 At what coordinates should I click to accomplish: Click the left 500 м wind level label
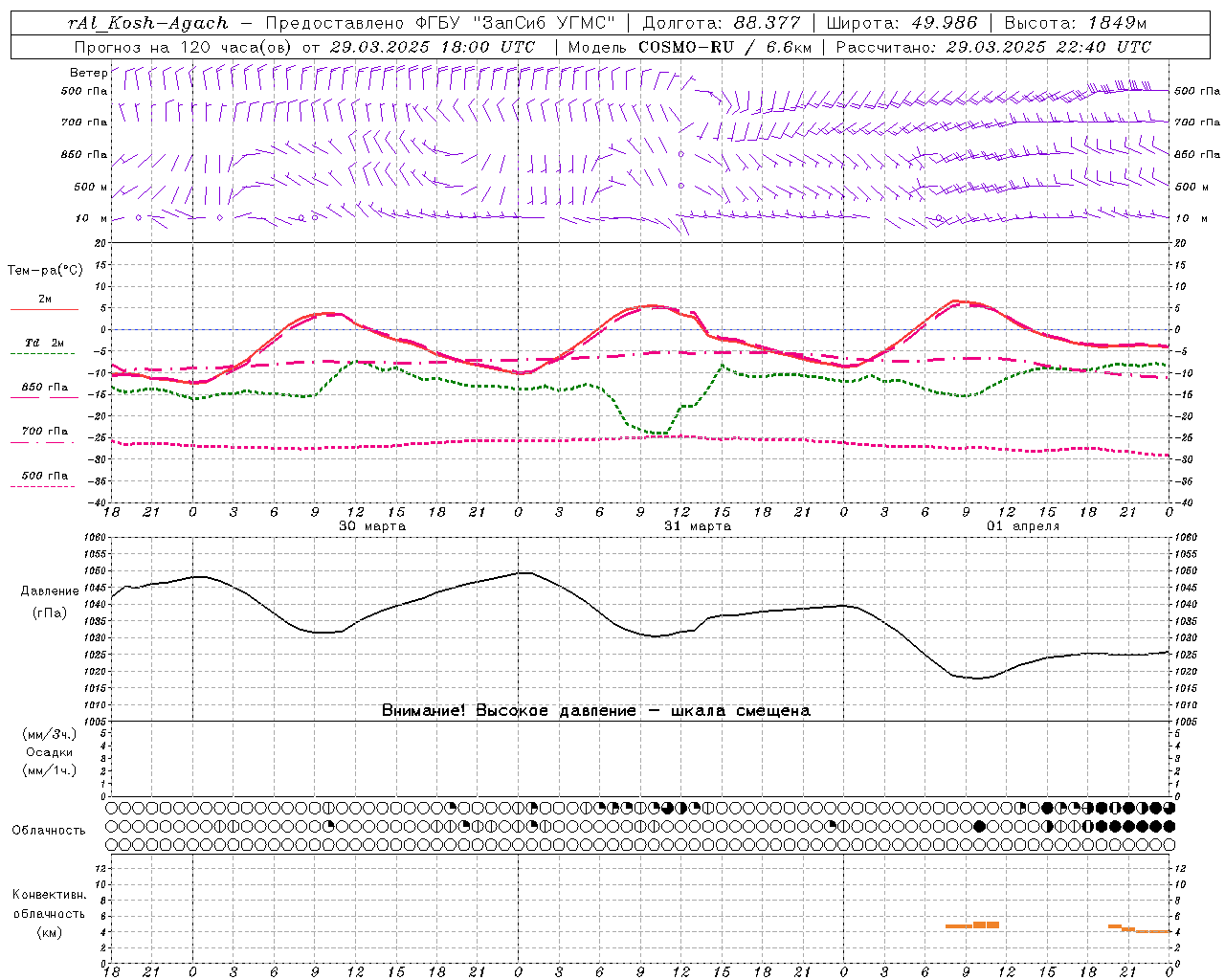point(91,187)
